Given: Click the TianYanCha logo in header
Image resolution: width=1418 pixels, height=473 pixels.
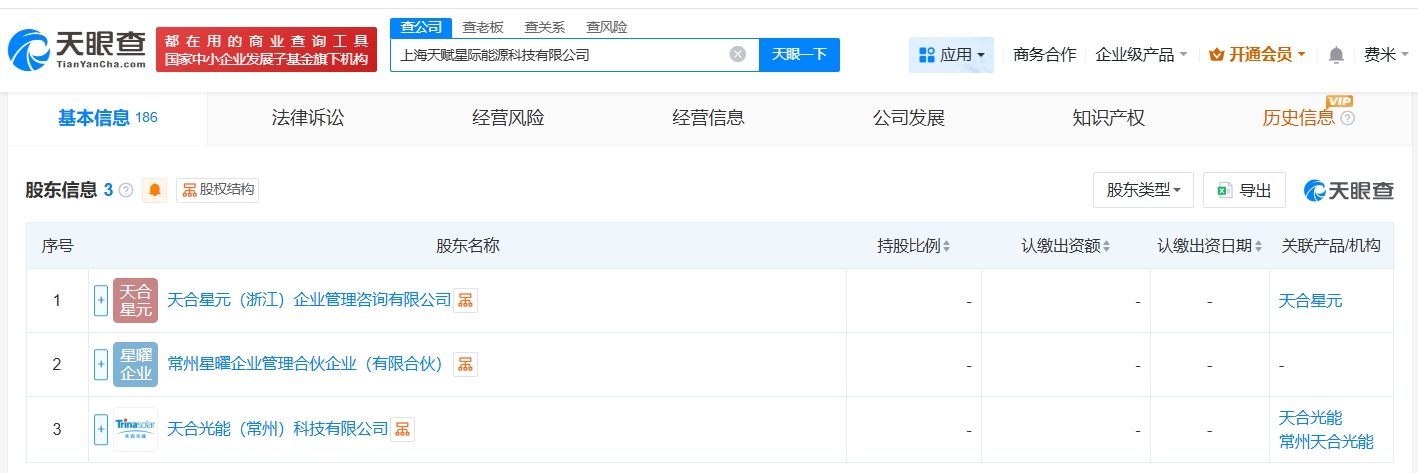Looking at the screenshot, I should click(x=76, y=48).
